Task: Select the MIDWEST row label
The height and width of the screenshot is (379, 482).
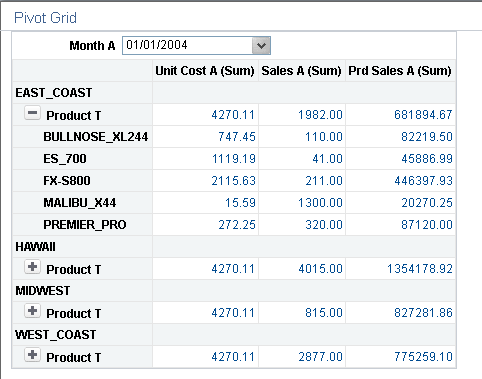Action: pos(43,291)
